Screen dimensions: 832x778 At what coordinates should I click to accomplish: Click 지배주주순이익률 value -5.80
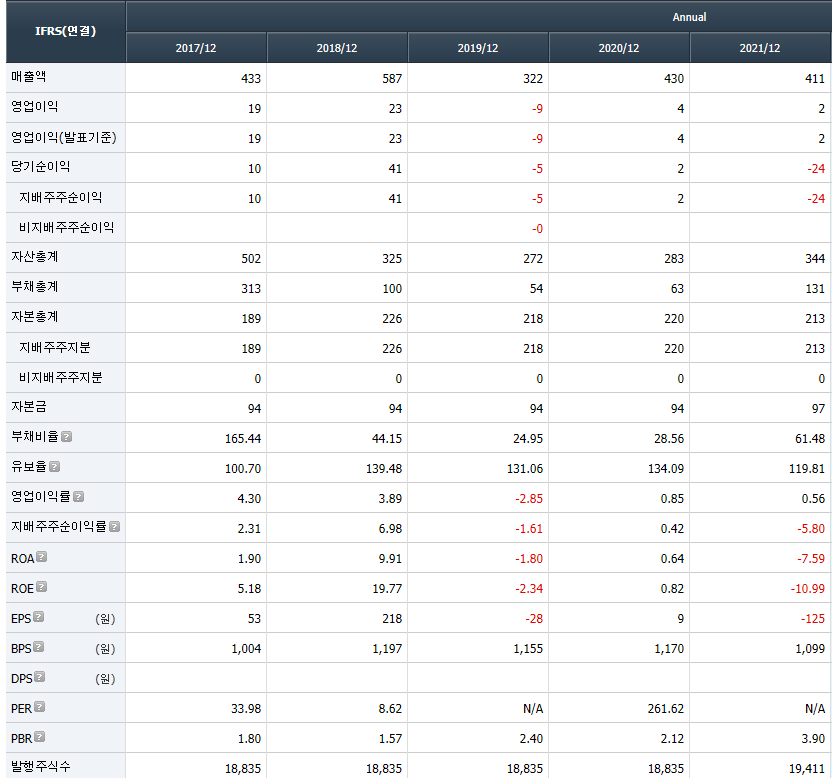pos(811,529)
